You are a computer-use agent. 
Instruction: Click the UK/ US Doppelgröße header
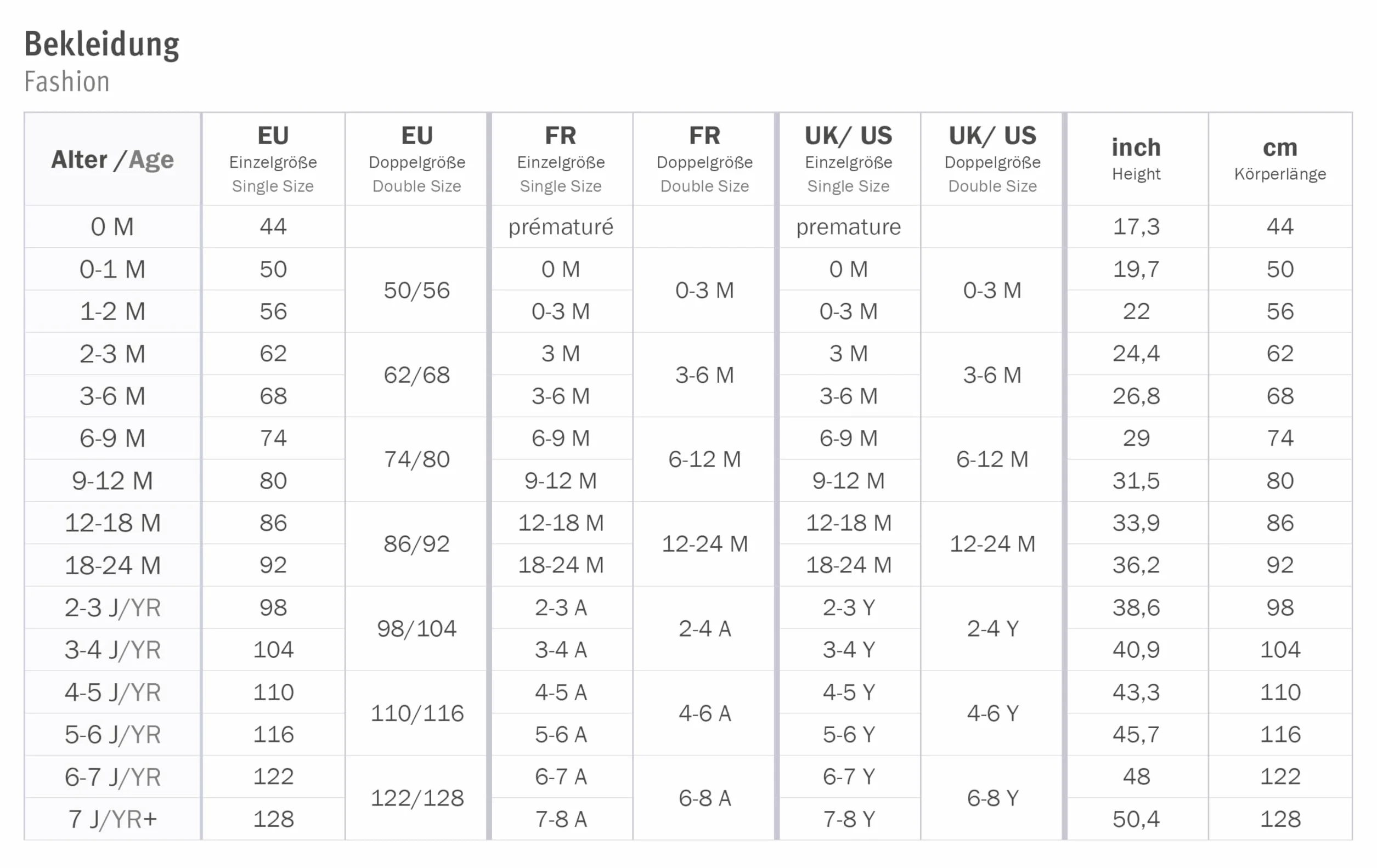point(992,160)
